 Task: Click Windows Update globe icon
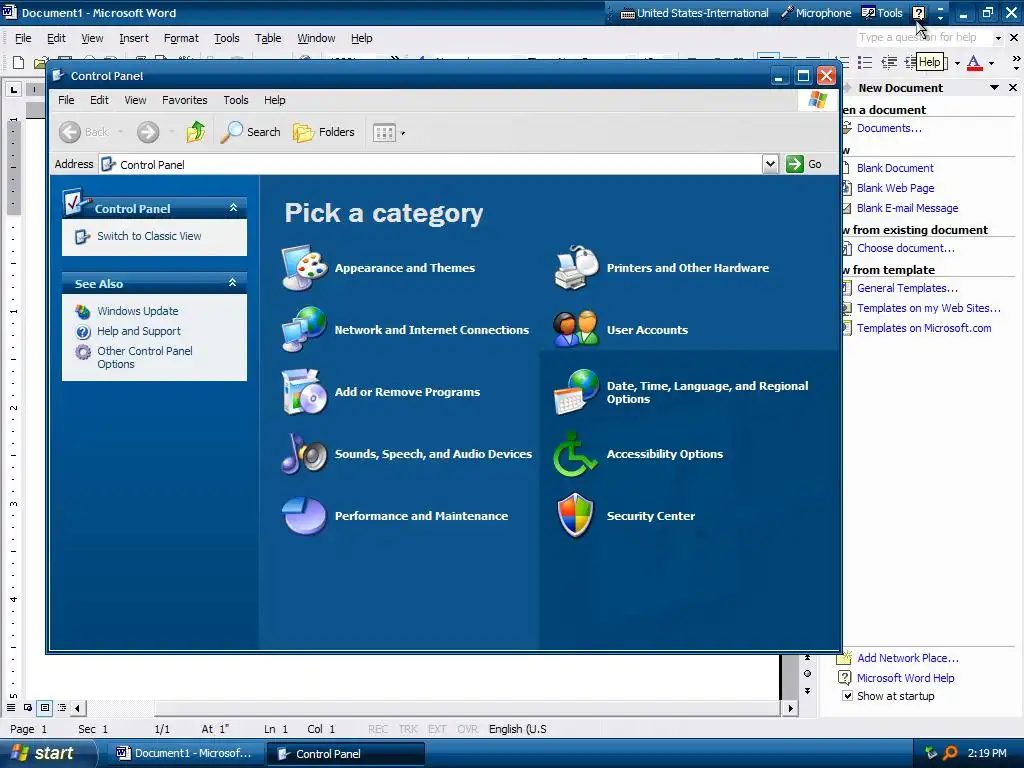[x=83, y=312]
